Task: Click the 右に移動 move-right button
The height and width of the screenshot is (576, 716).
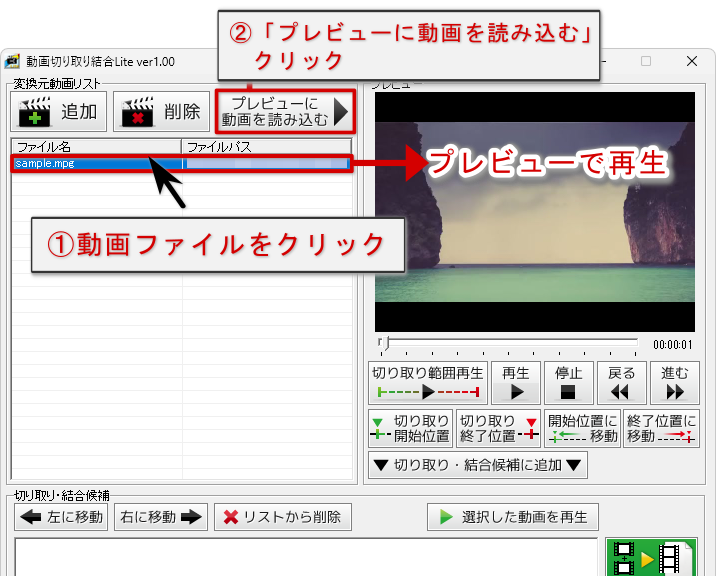Action: click(161, 518)
